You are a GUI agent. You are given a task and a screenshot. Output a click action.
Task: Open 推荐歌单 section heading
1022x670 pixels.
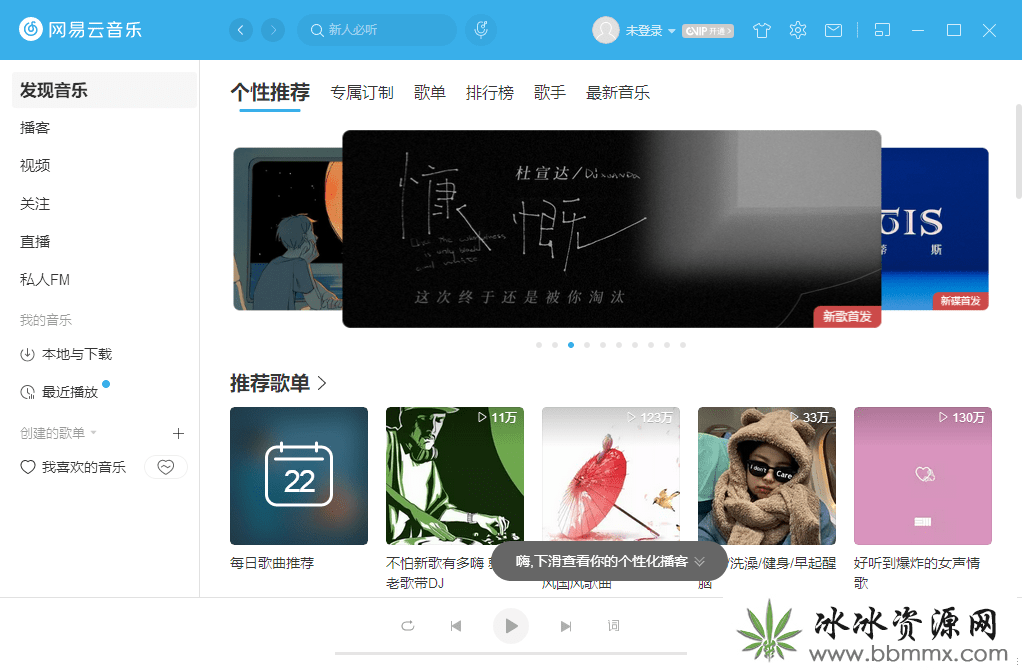tap(270, 383)
